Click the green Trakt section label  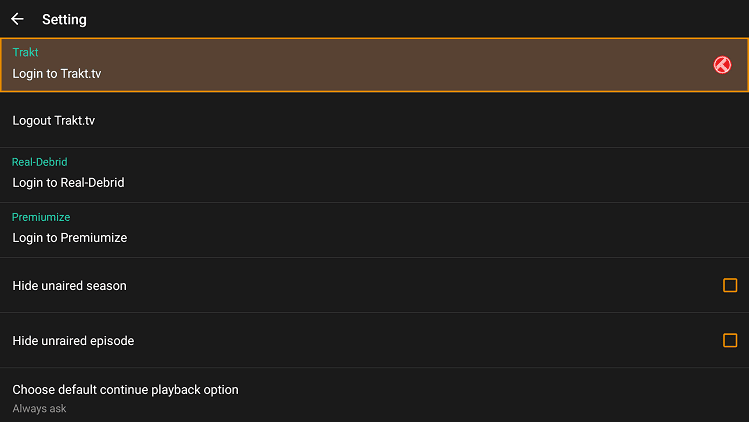tap(25, 52)
